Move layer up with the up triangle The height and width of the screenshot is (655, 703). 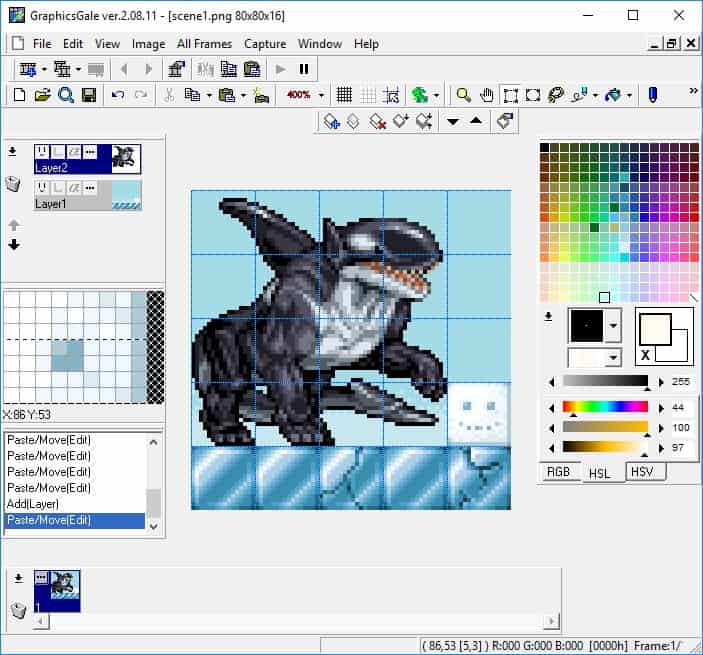[x=476, y=121]
